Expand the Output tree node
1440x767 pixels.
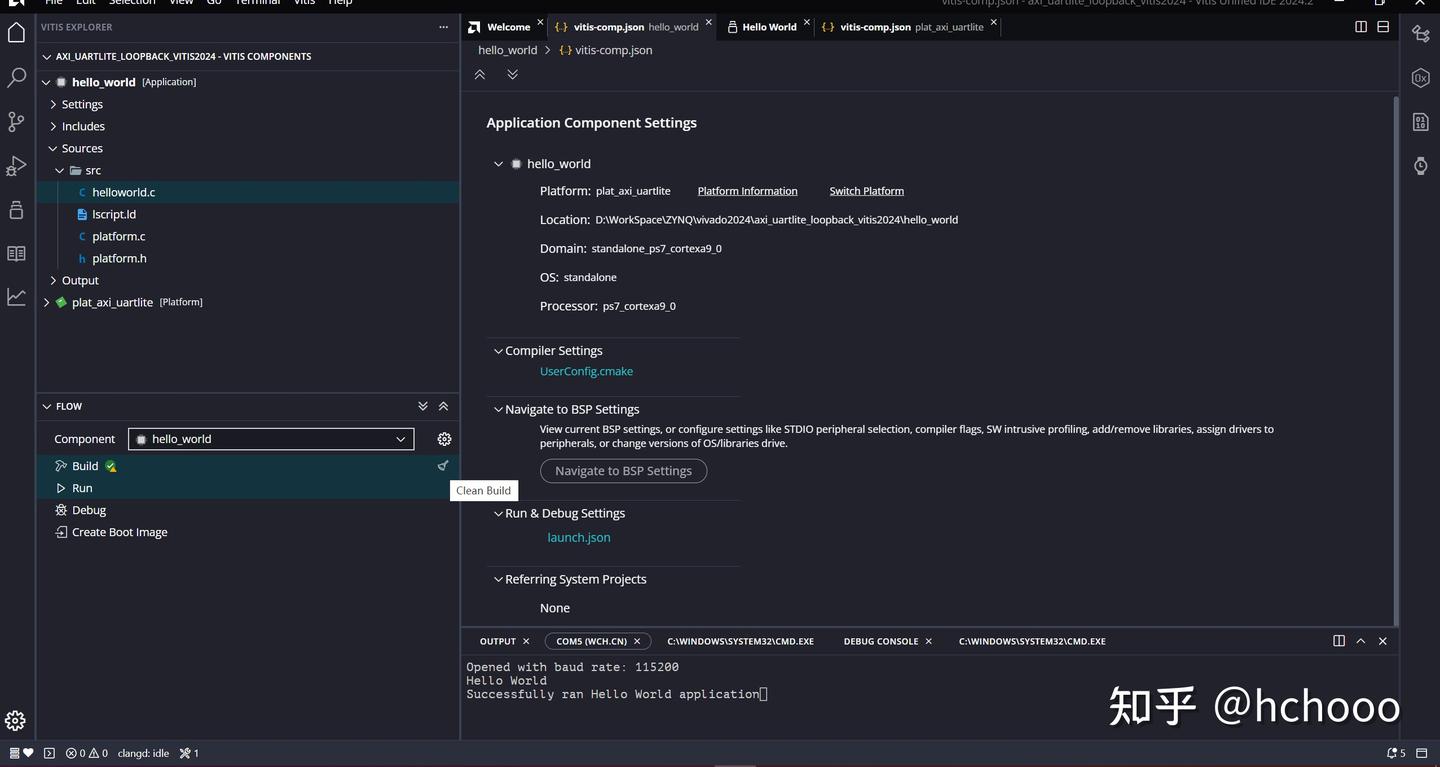point(53,280)
